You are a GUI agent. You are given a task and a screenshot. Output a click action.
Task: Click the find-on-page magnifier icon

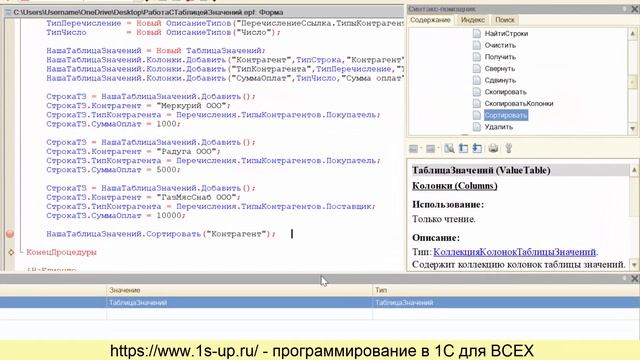[449, 148]
